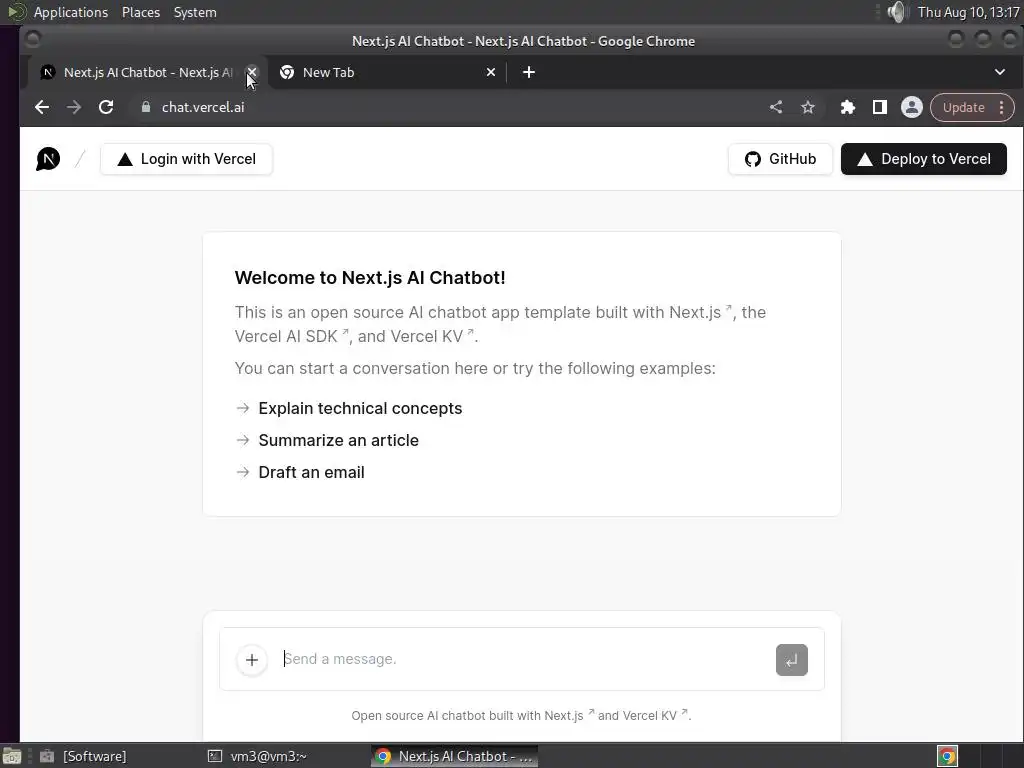The width and height of the screenshot is (1024, 768).
Task: Click the show desktop icon in taskbar
Action: [x=12, y=756]
